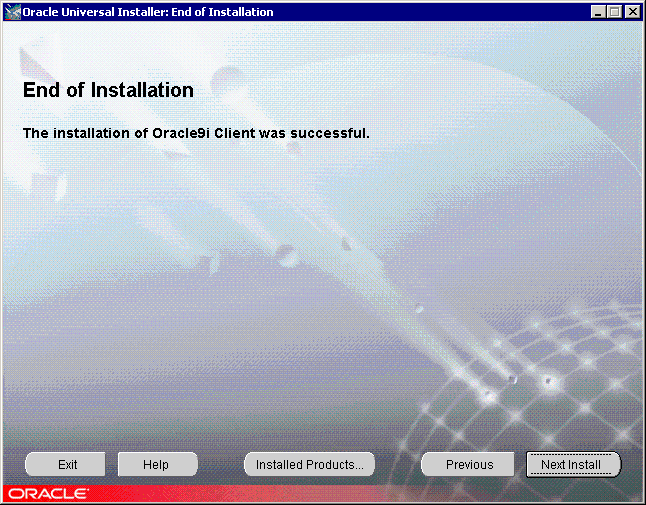646x505 pixels.
Task: Maximize the installer window
Action: coord(614,12)
